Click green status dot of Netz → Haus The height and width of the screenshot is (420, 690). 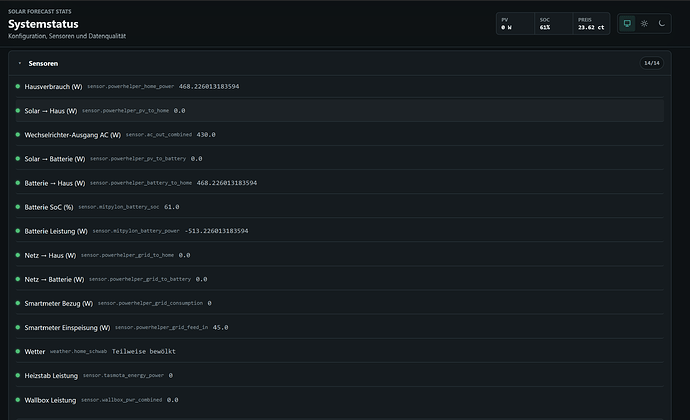coord(18,255)
